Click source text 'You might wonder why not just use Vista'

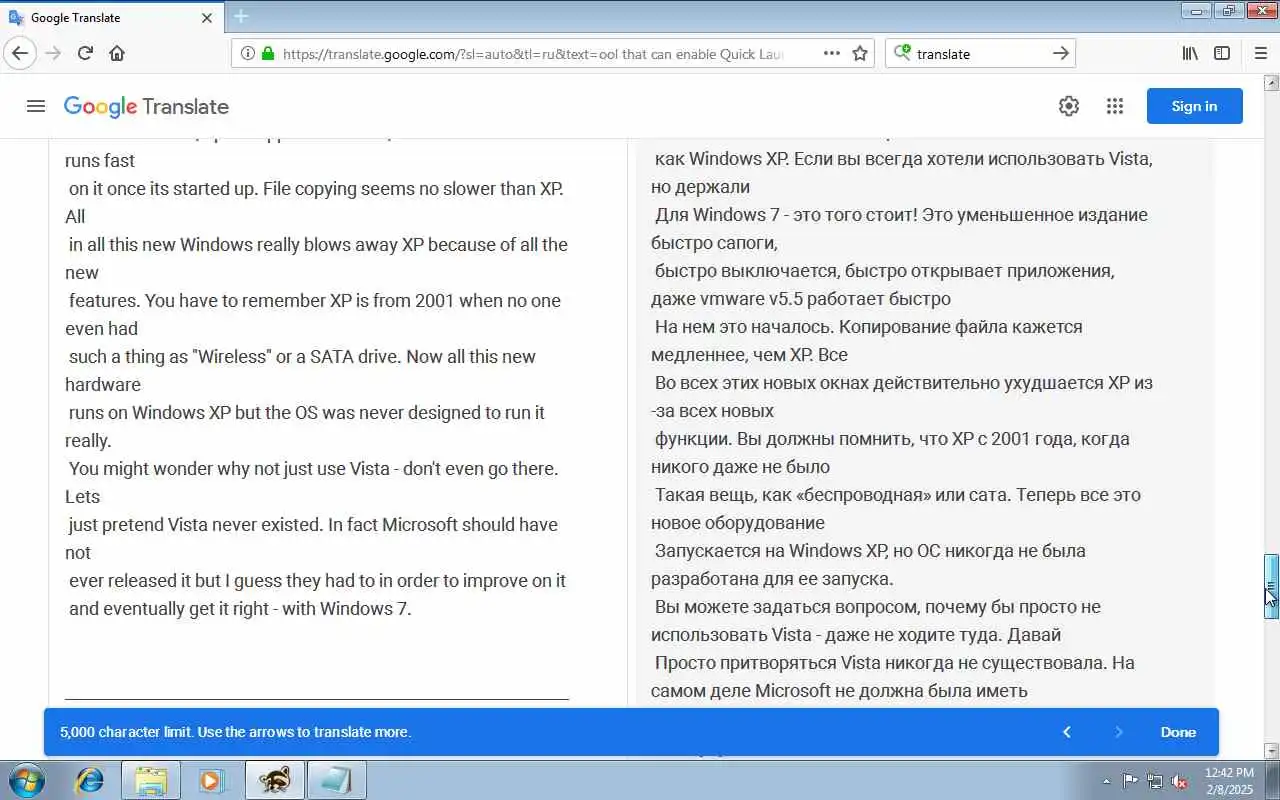click(x=229, y=468)
